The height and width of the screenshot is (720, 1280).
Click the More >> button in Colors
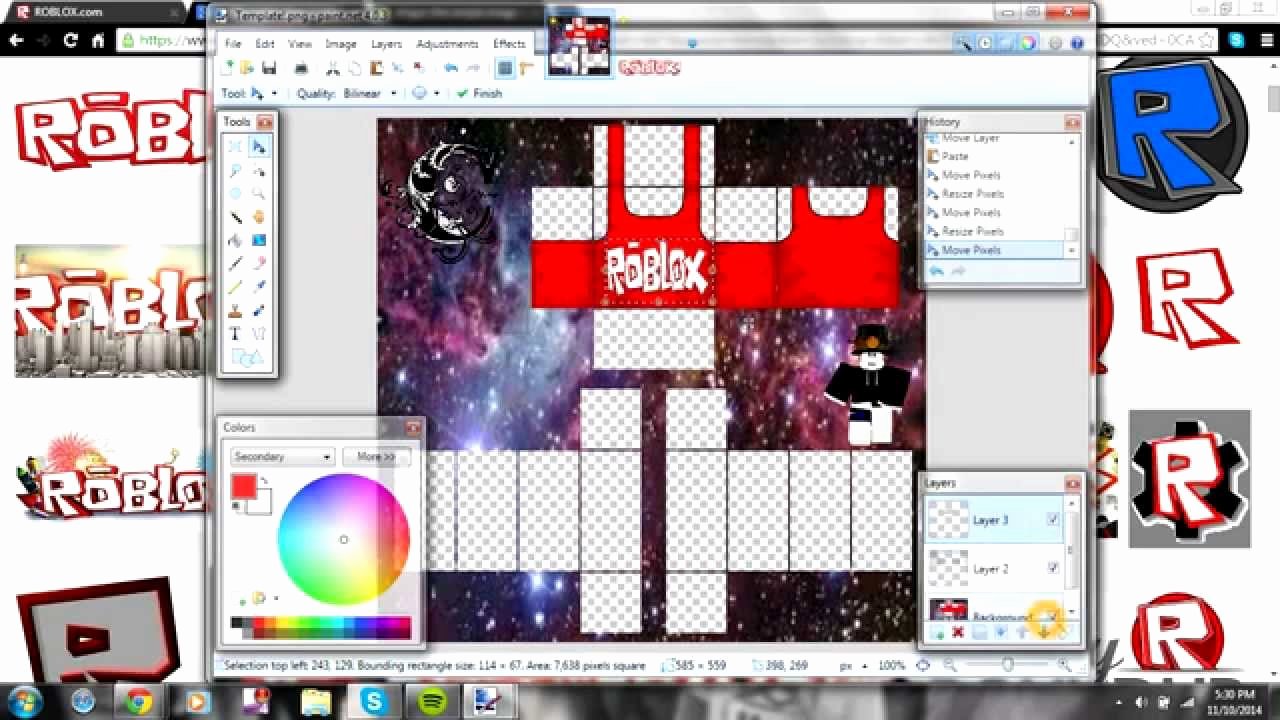[377, 456]
